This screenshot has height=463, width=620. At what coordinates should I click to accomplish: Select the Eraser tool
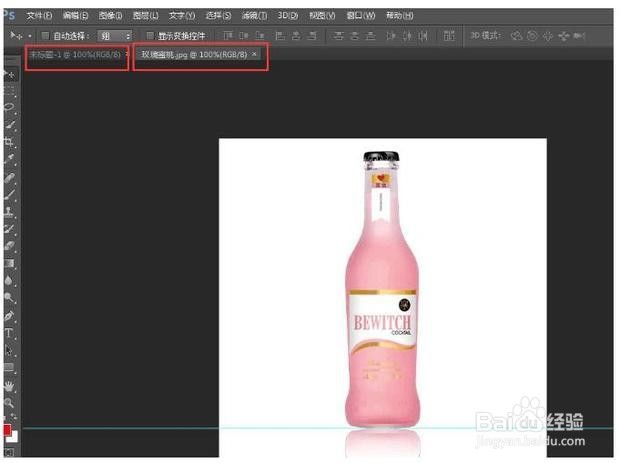click(9, 245)
